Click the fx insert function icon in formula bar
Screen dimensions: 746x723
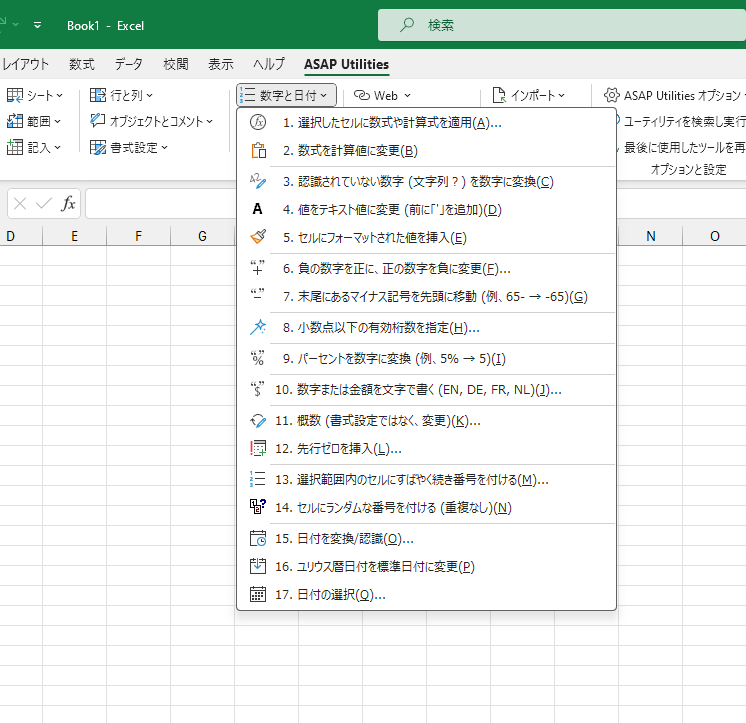[68, 204]
